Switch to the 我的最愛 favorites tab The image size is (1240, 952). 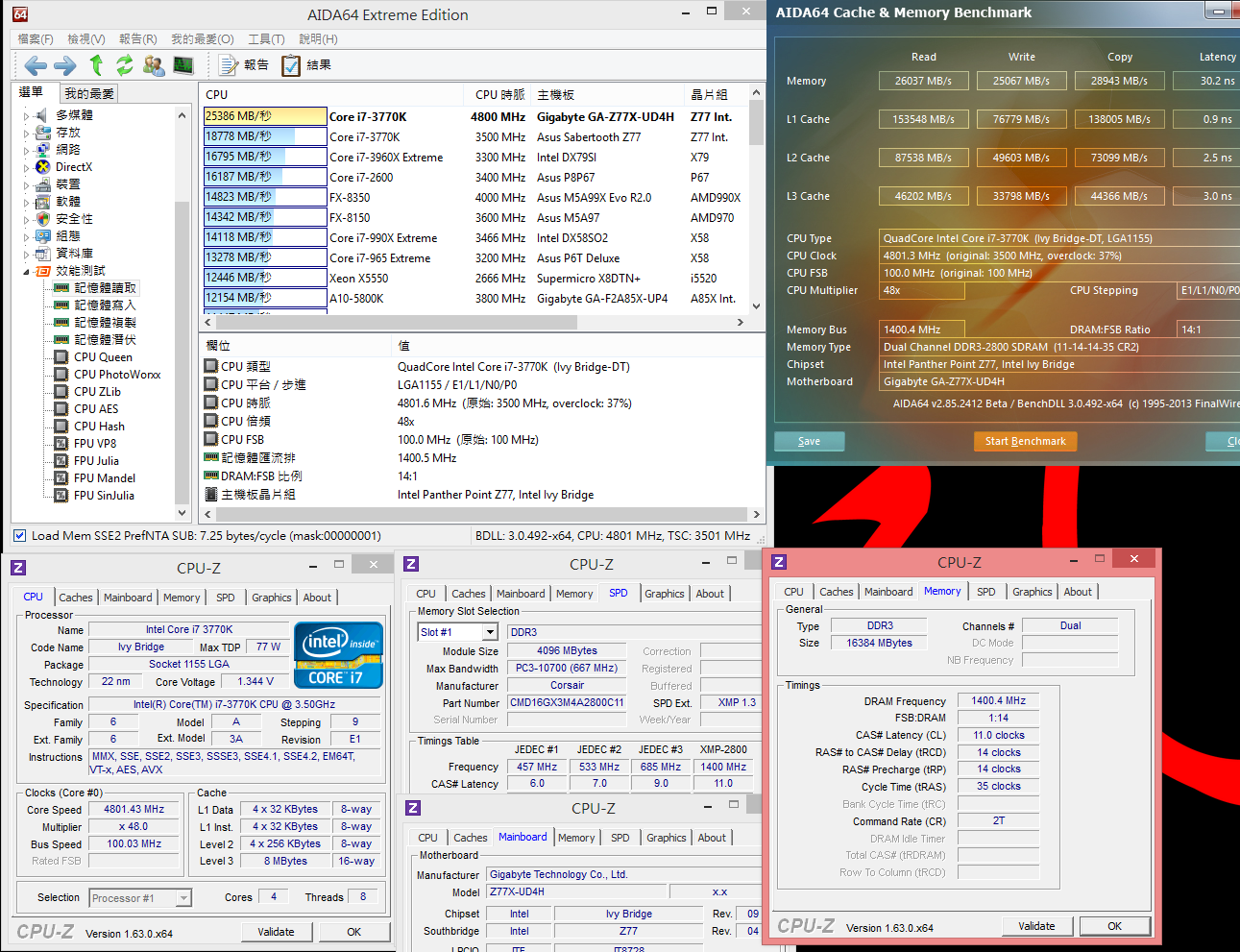(89, 93)
